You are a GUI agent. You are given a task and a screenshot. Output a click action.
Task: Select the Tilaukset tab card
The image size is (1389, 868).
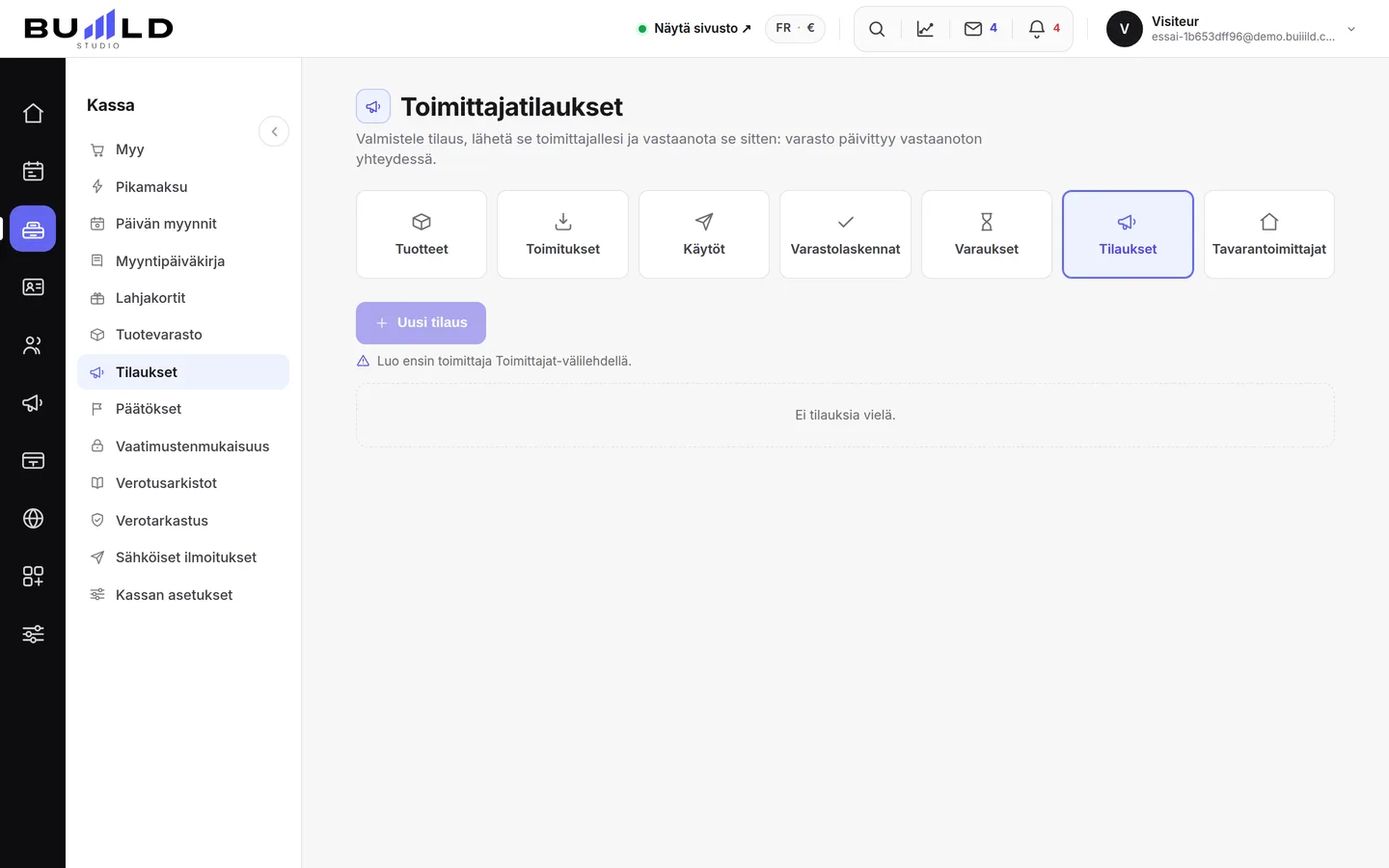[1128, 234]
